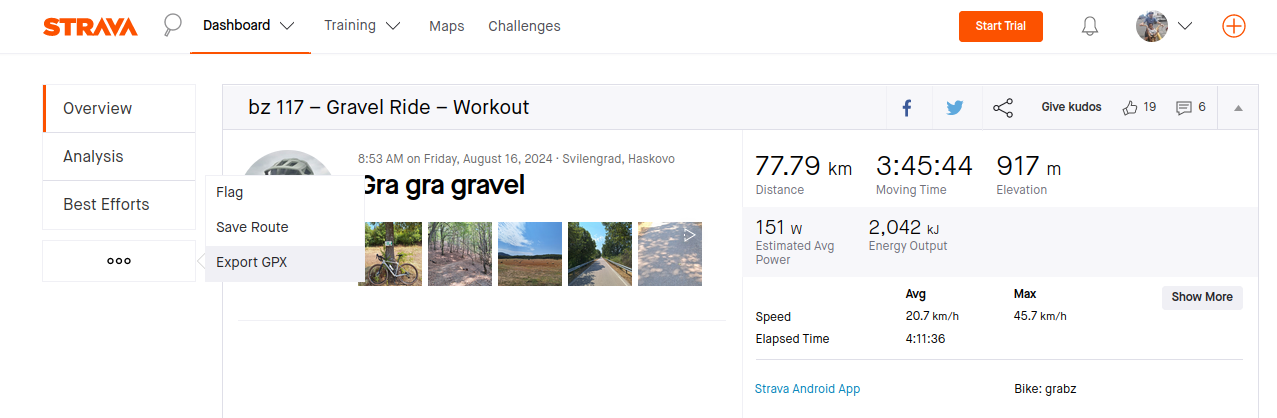The height and width of the screenshot is (418, 1277).
Task: Open the comments icon showing 6
Action: point(1184,108)
